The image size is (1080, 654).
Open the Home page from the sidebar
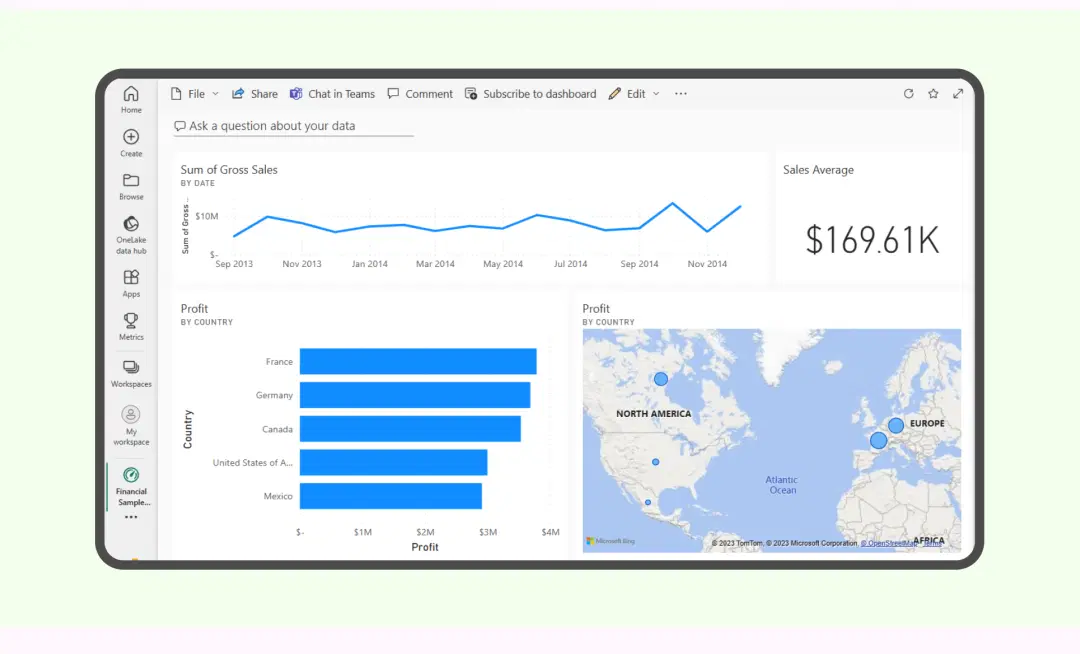click(x=130, y=97)
